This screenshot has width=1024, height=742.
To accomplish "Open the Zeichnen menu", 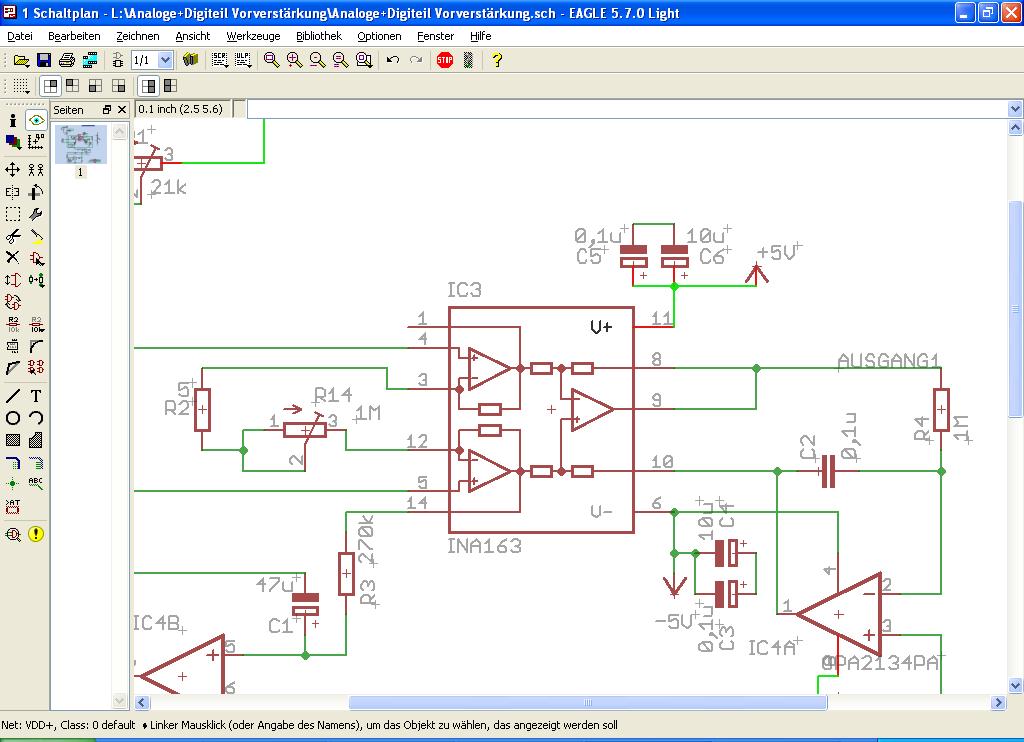I will (138, 36).
